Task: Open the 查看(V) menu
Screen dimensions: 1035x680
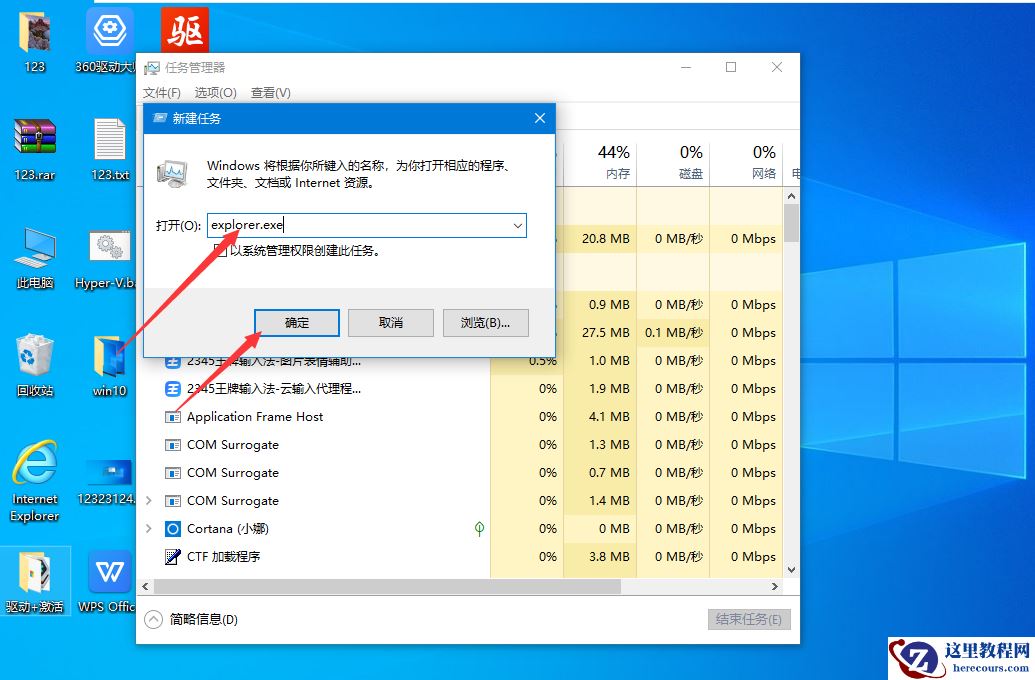Action: [x=270, y=92]
